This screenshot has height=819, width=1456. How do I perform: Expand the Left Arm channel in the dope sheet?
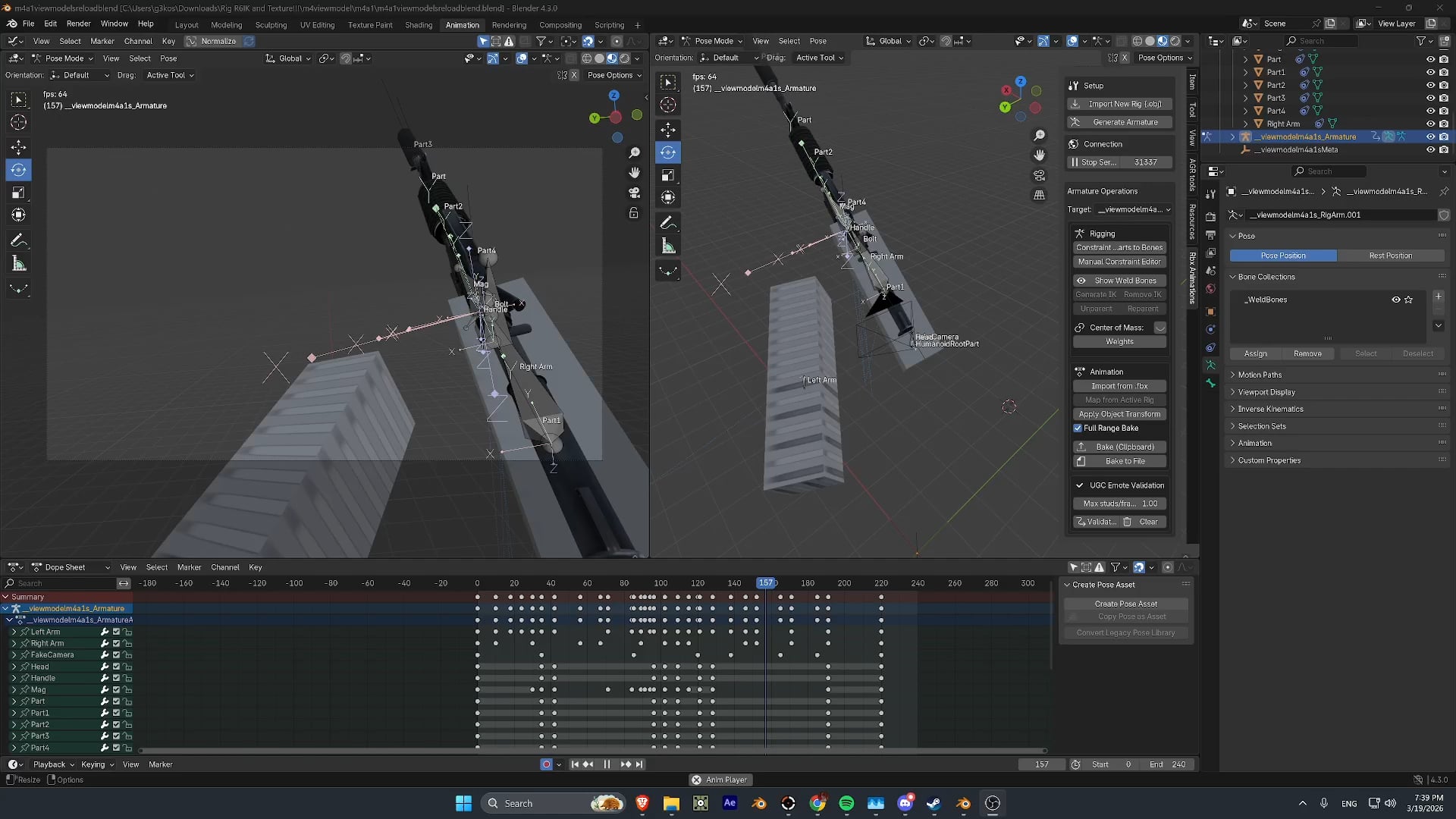[14, 632]
